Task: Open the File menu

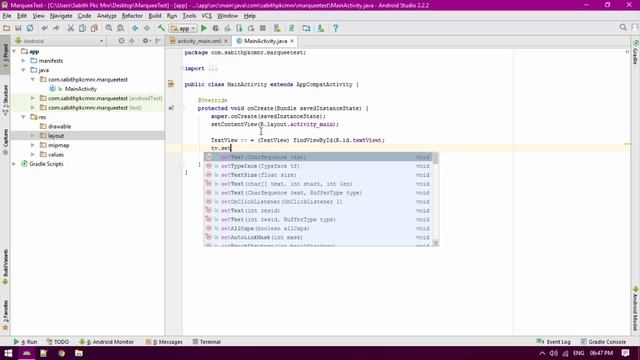Action: (7, 16)
